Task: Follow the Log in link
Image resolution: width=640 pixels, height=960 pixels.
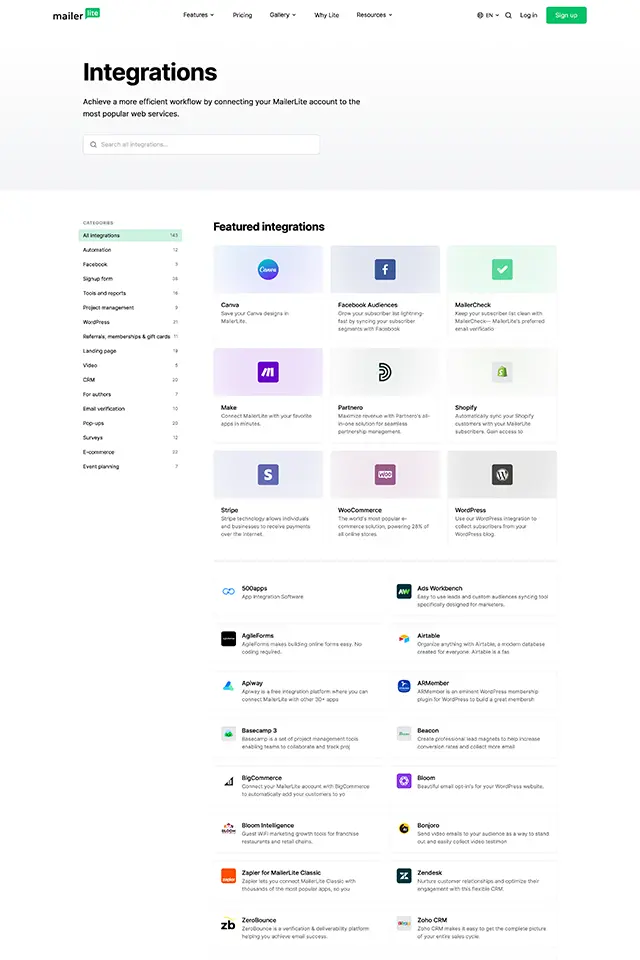Action: [529, 15]
